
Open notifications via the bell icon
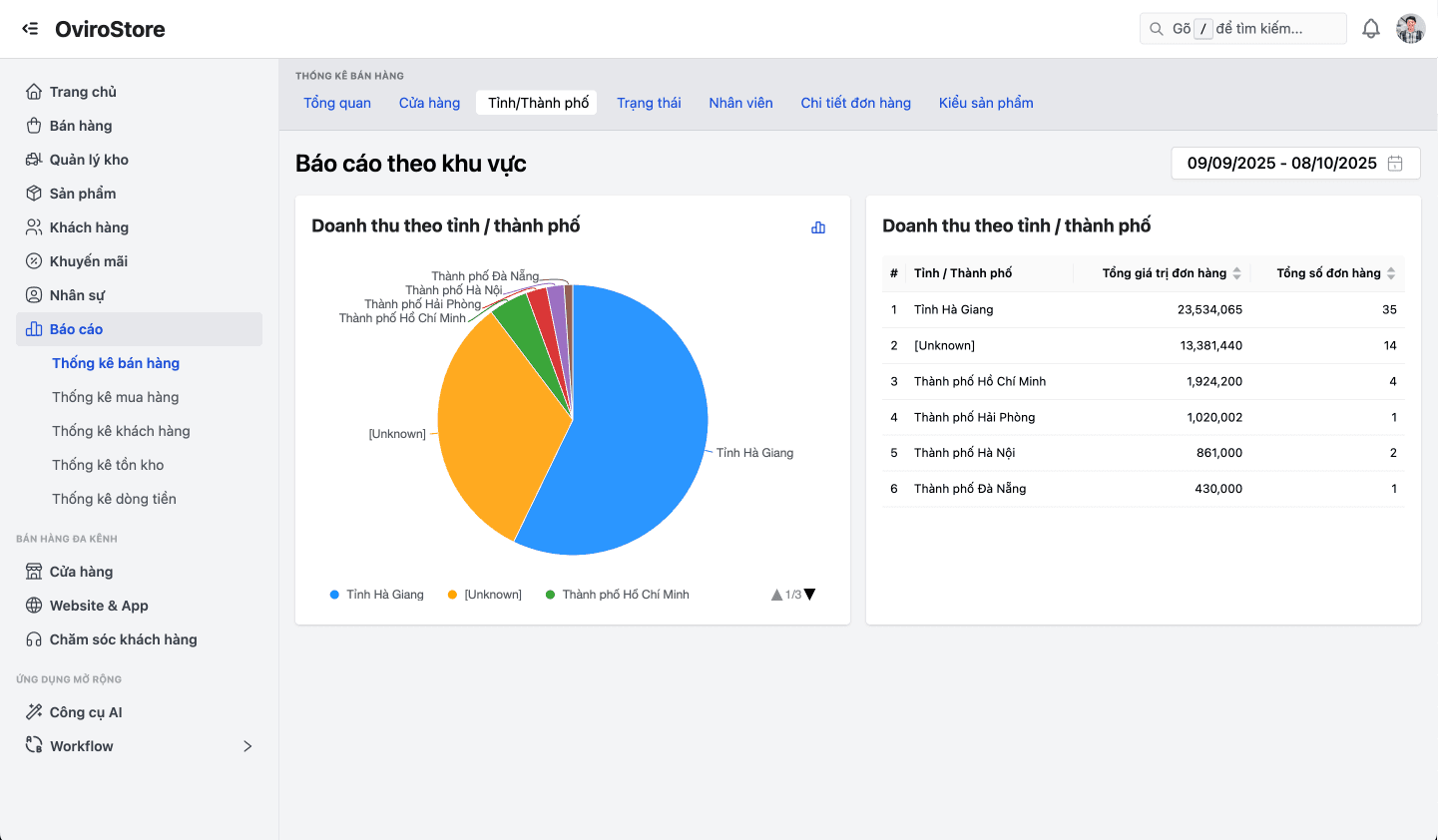coord(1371,28)
